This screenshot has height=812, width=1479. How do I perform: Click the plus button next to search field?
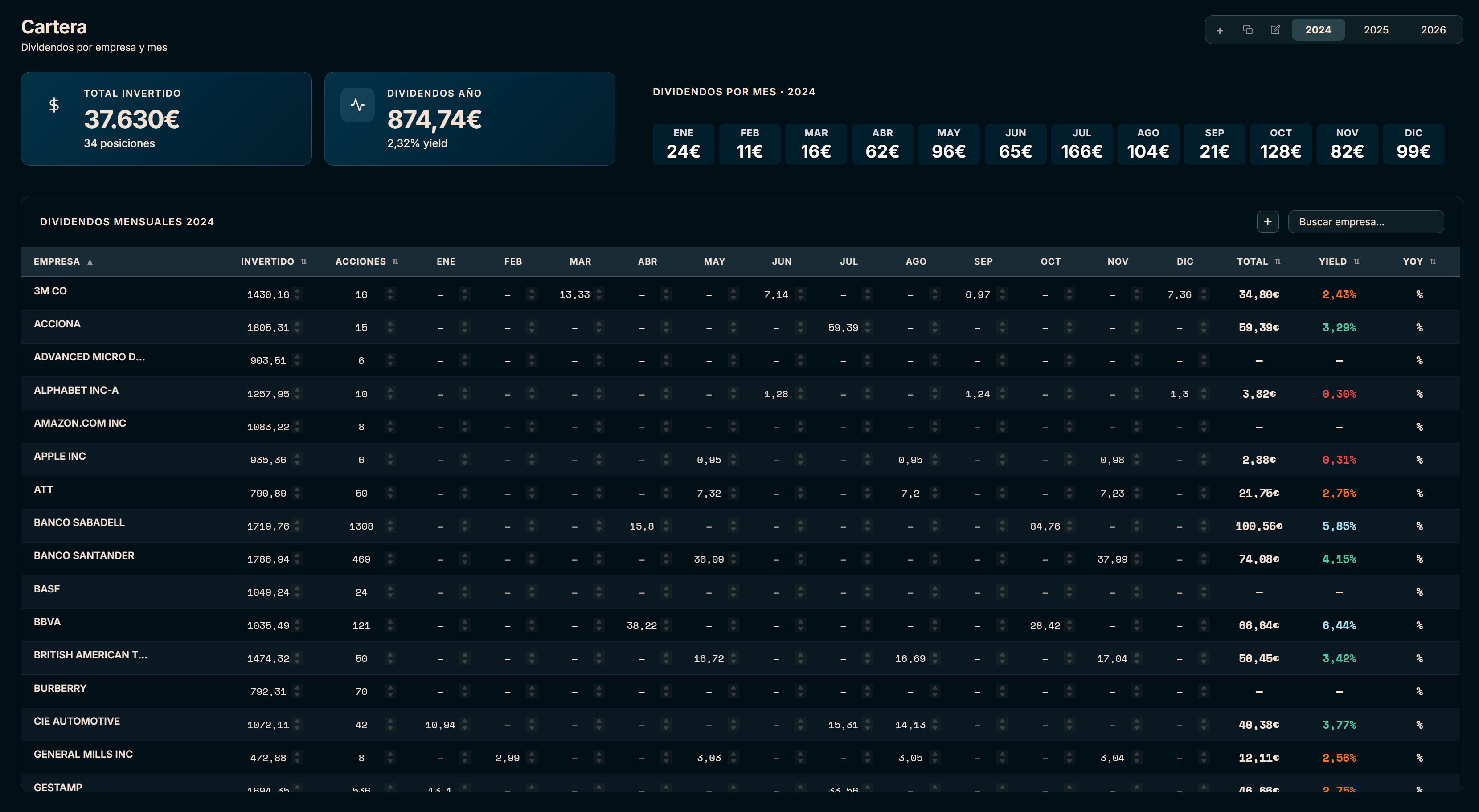point(1268,221)
